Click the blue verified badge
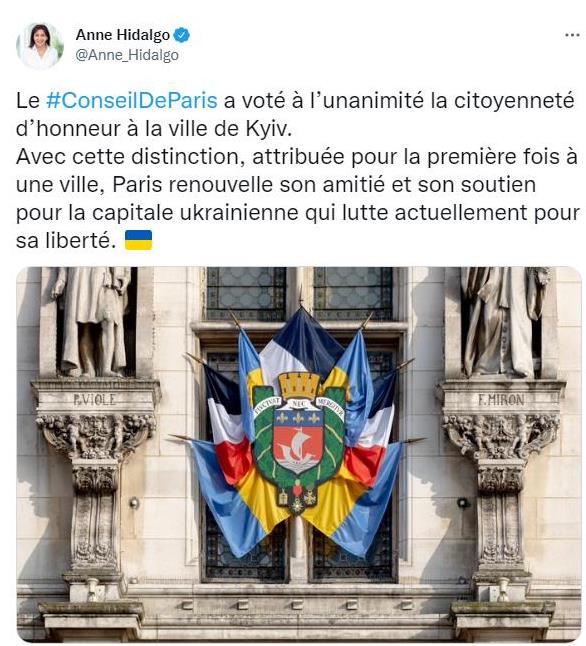 (181, 35)
